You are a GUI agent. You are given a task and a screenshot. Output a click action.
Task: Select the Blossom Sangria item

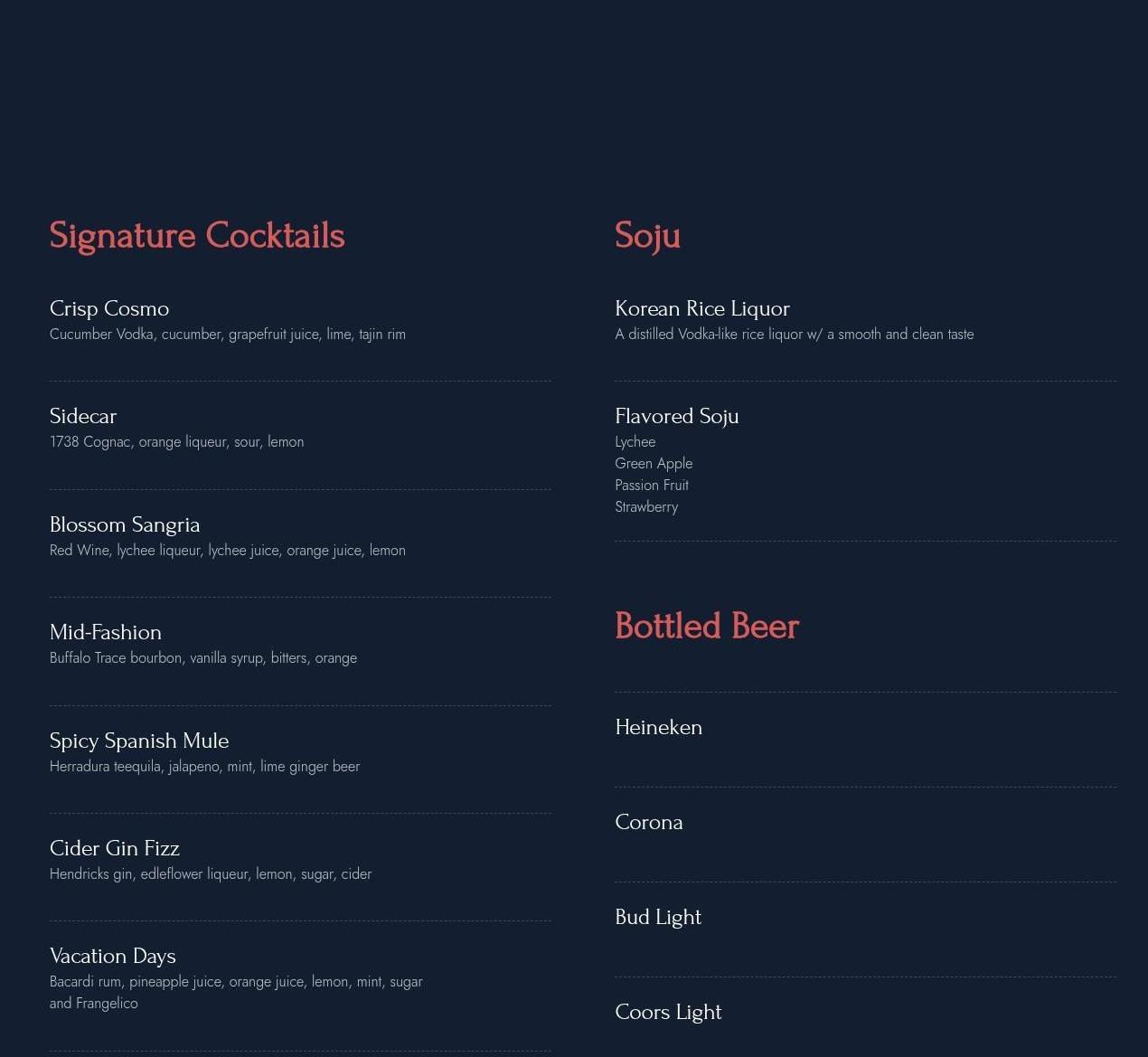pos(125,525)
